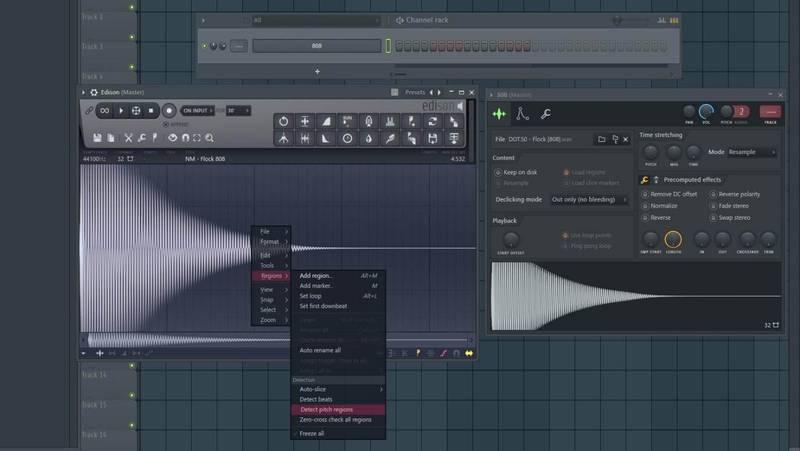Open the wrench envelope settings tab in sampler
The height and width of the screenshot is (451, 800).
coord(546,114)
